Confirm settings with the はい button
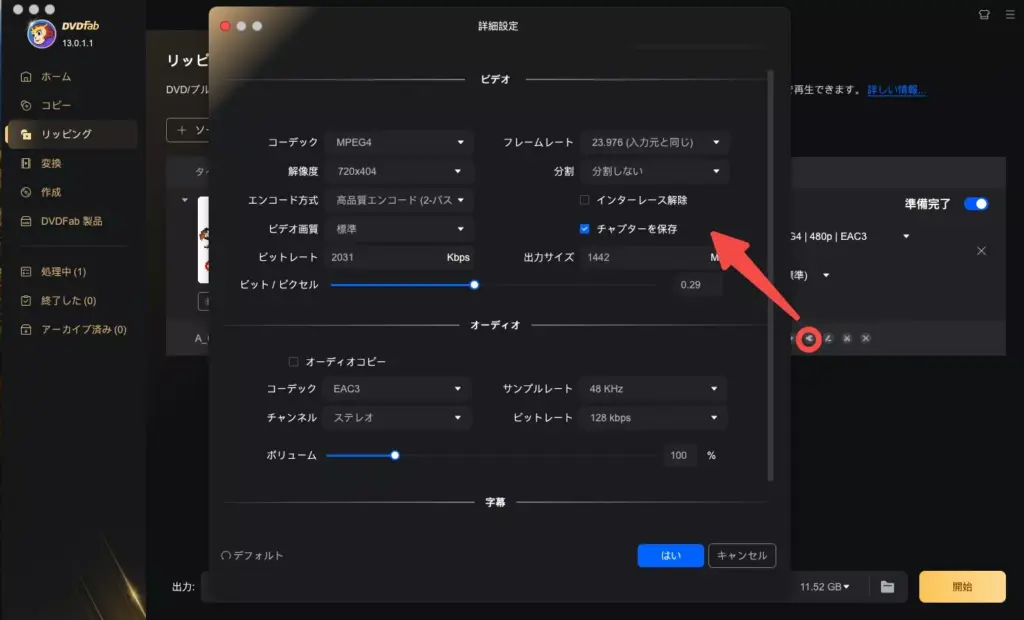This screenshot has width=1024, height=620. click(669, 555)
